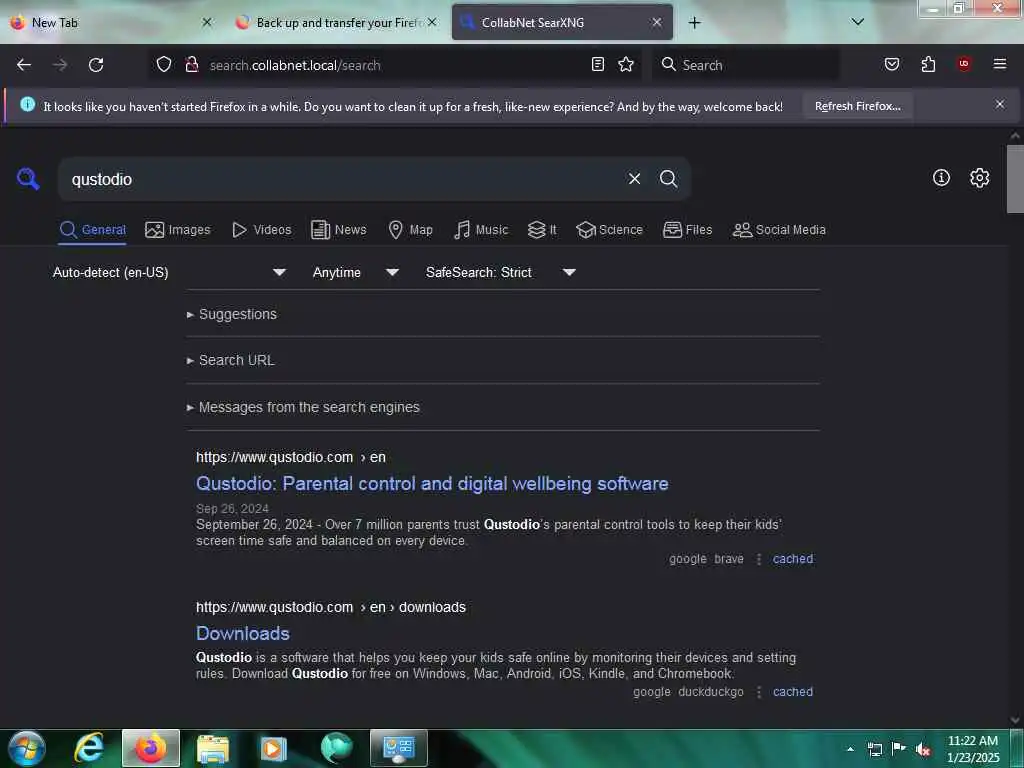
Task: Open the Firefox application menu
Action: click(1000, 64)
